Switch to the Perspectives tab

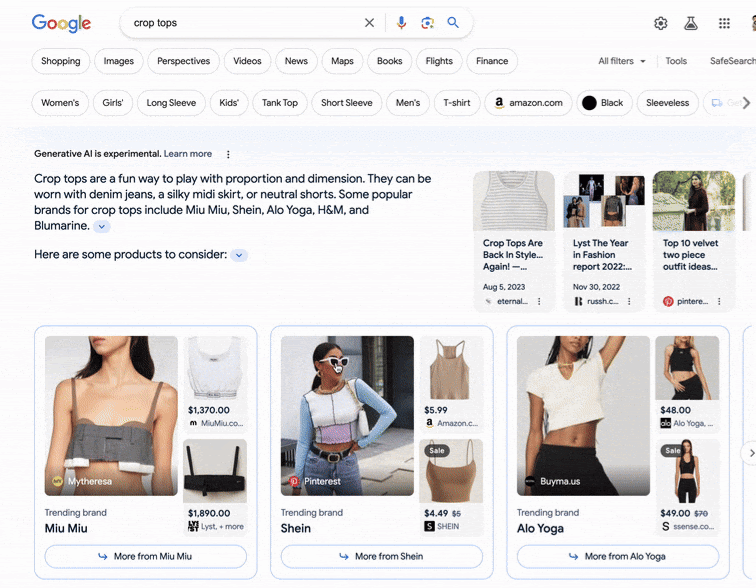(x=183, y=61)
